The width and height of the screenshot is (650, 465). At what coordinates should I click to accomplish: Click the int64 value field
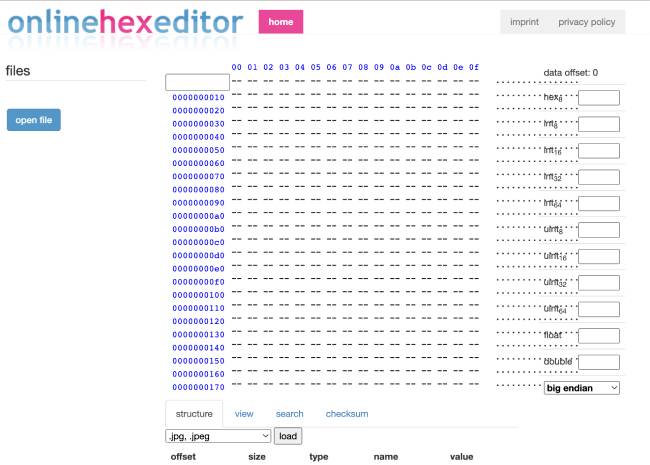pyautogui.click(x=599, y=203)
